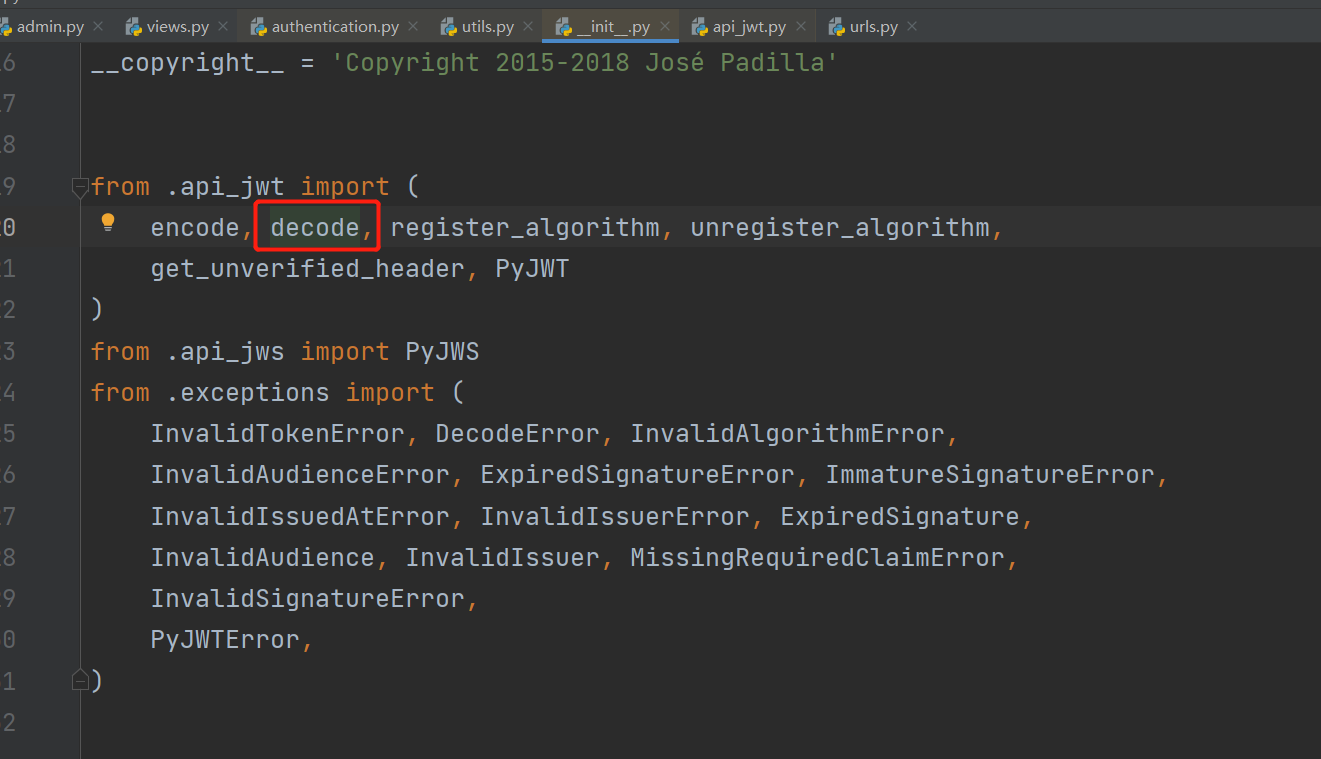Place cursor on InvalidIssuedAtError

(300, 517)
